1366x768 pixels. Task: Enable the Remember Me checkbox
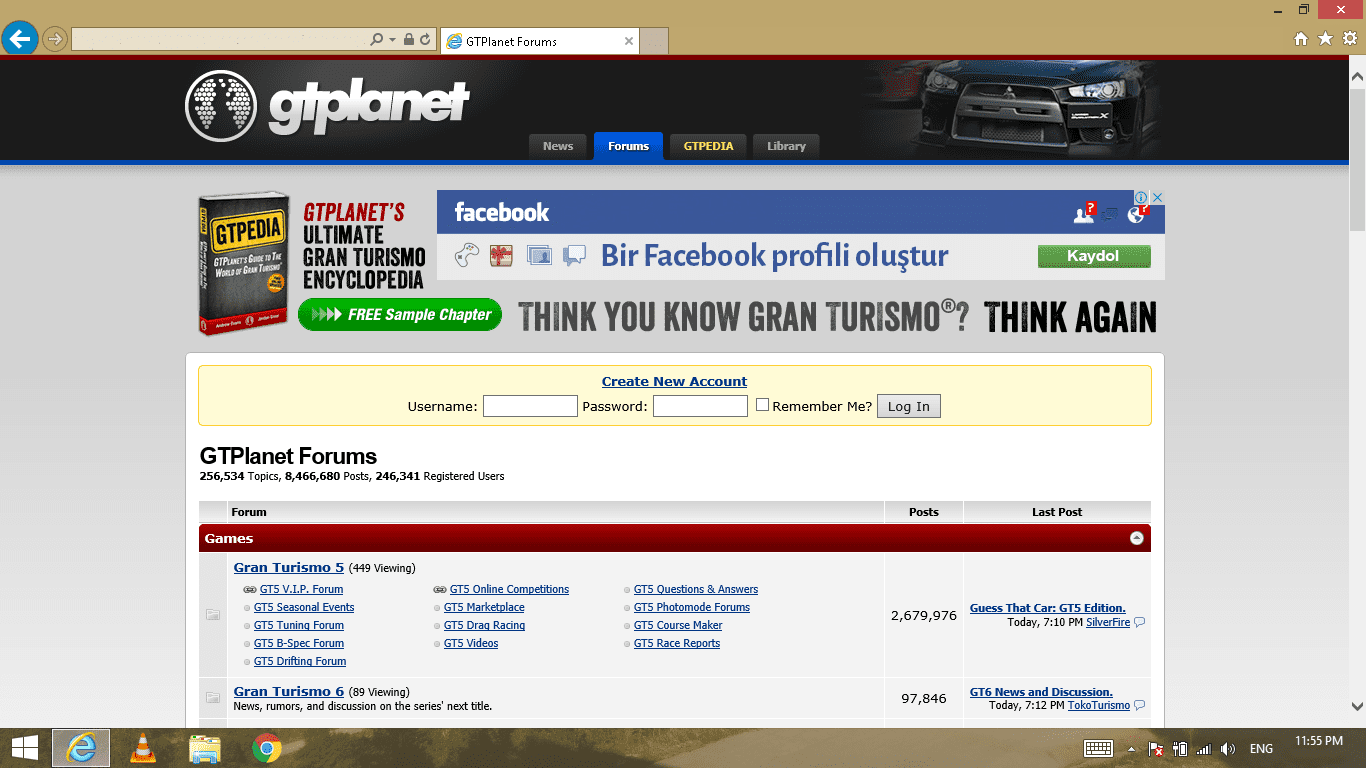coord(762,405)
